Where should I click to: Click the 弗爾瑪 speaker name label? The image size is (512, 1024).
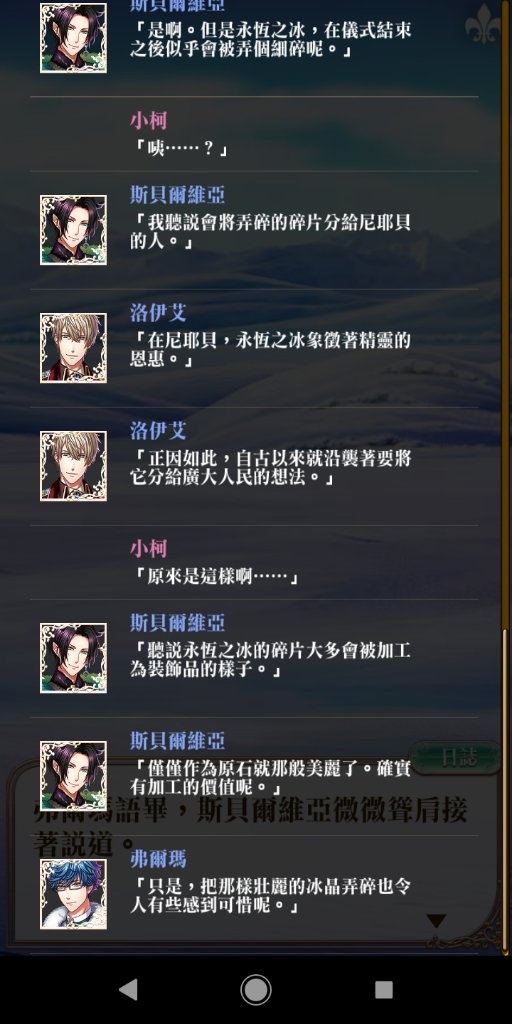(x=157, y=858)
